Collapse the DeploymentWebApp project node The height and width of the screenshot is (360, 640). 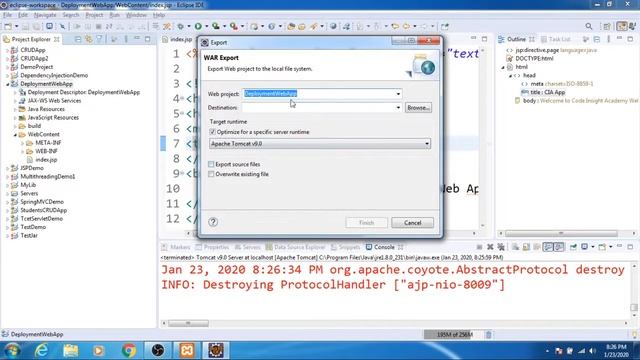pos(7,84)
